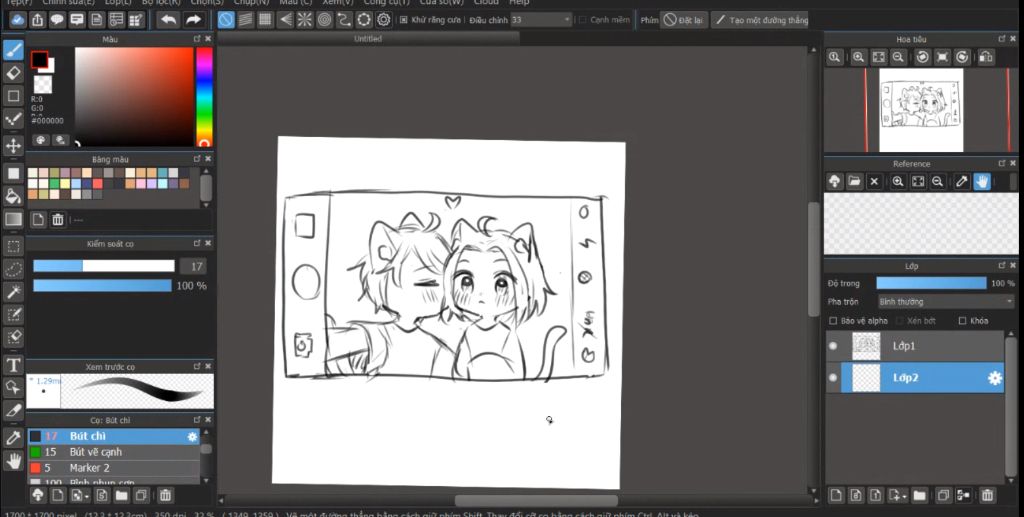Select the Gradient tool
The height and width of the screenshot is (517, 1024).
pyautogui.click(x=13, y=219)
